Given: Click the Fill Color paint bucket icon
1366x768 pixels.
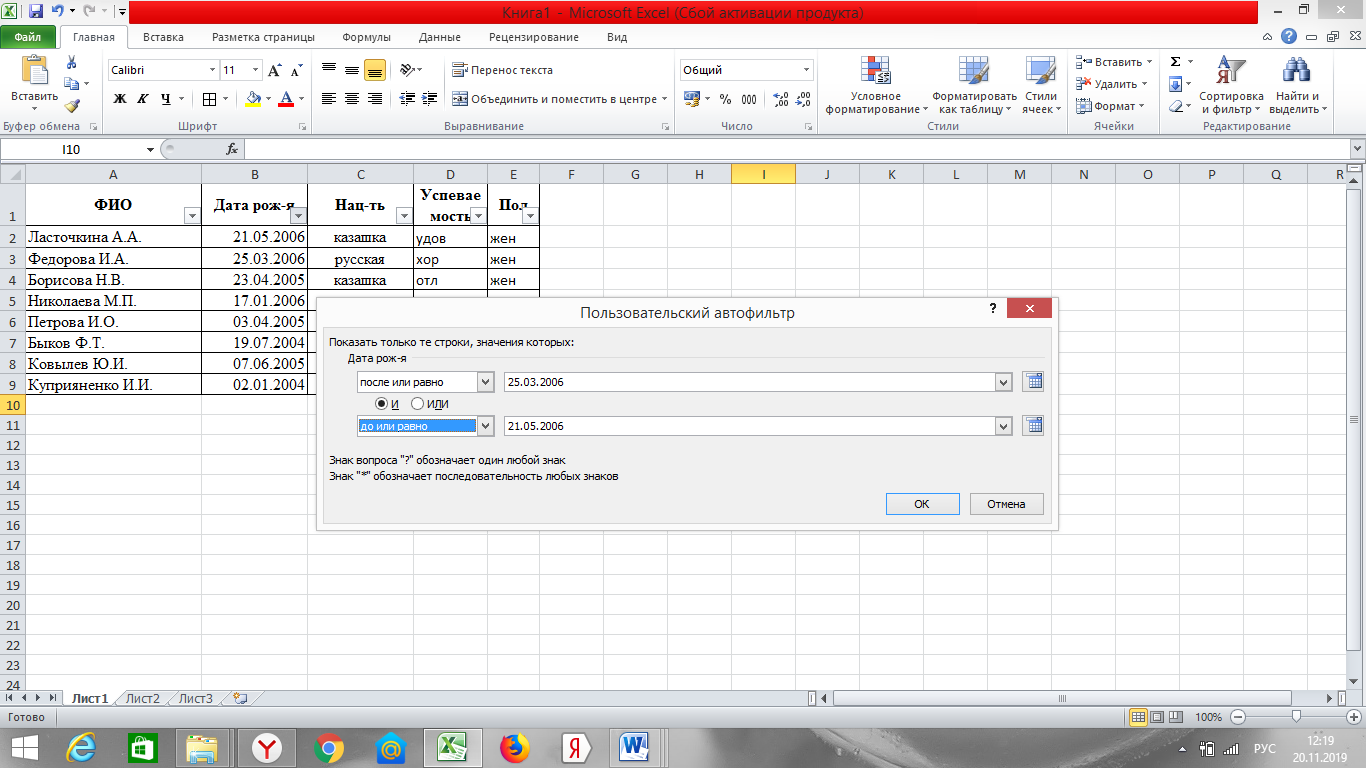Looking at the screenshot, I should [x=253, y=99].
